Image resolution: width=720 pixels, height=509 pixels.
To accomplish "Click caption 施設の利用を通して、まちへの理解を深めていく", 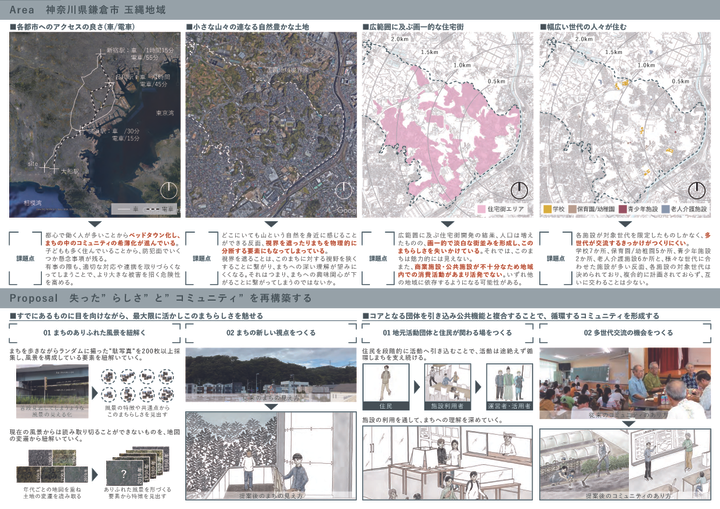I will (432, 420).
